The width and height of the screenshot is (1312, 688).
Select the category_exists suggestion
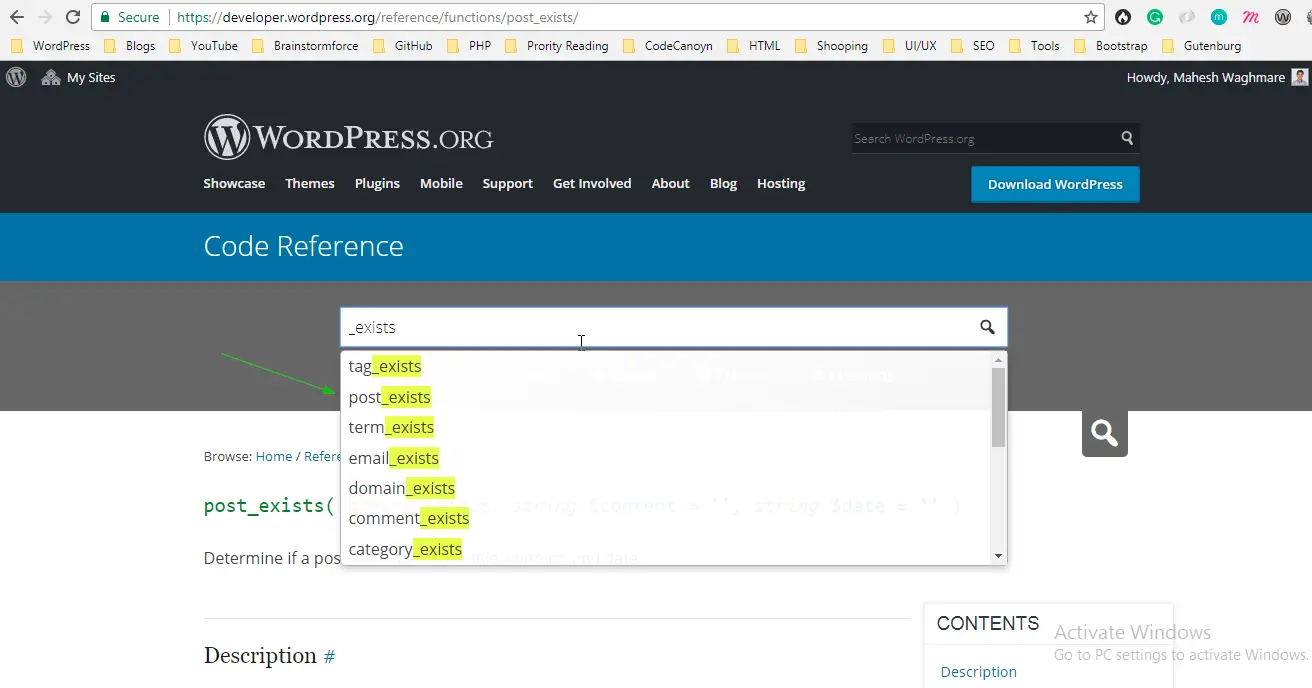coord(665,549)
